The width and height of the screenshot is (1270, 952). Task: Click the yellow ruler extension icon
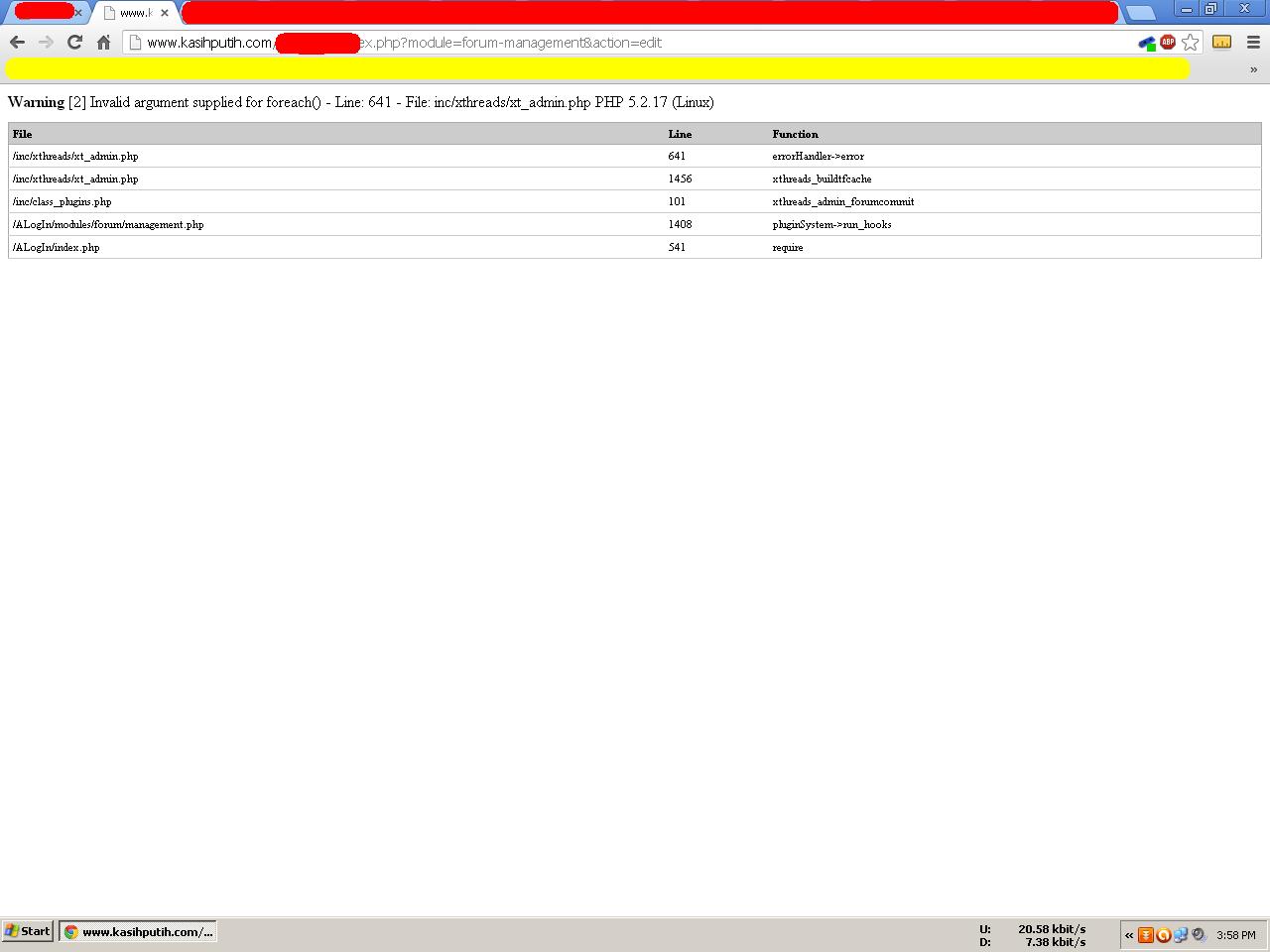pos(1221,42)
